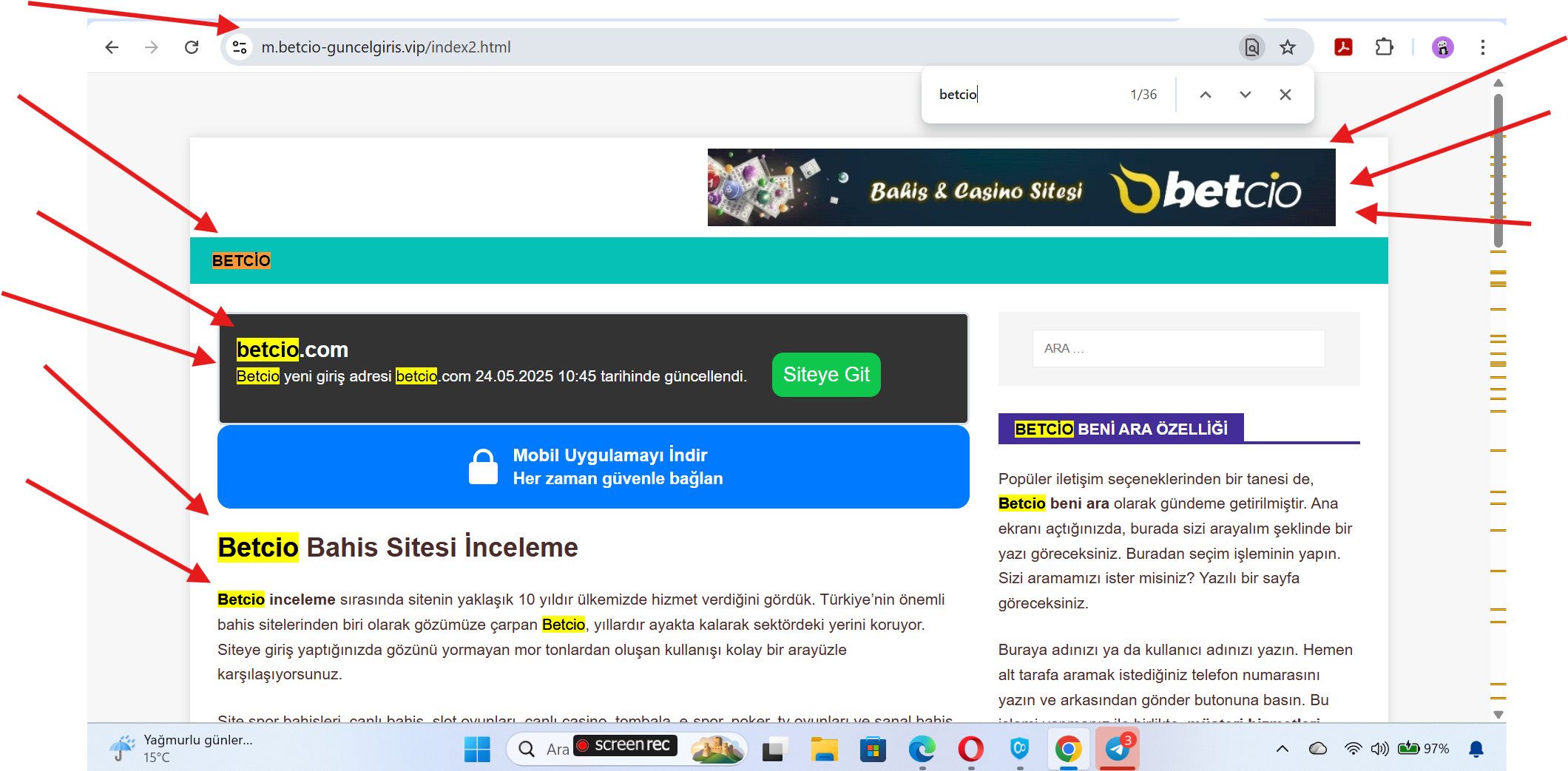Screen dimensions: 1568x771
Task: Click the address bar URL
Action: (386, 47)
